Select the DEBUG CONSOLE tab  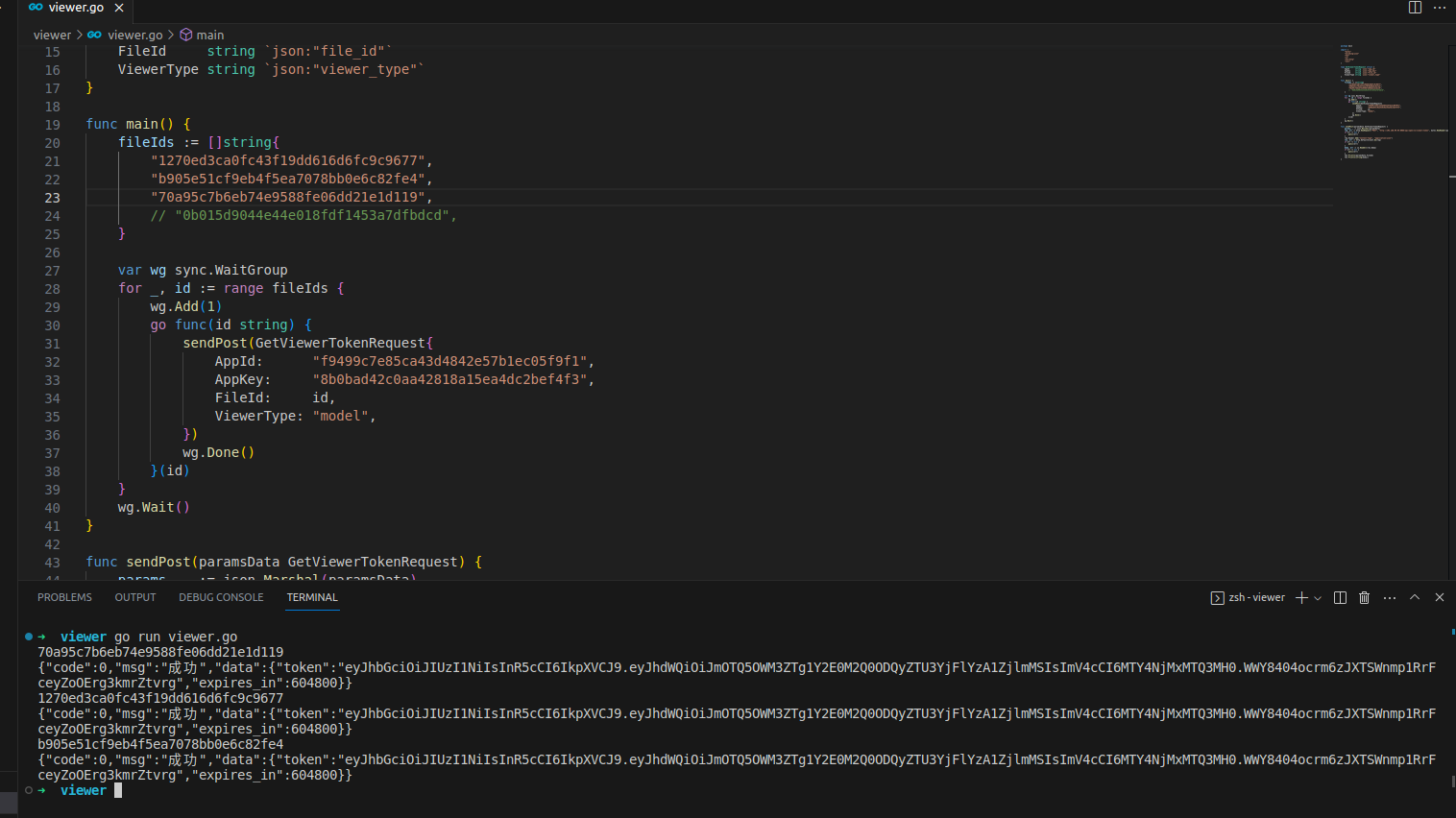click(221, 597)
